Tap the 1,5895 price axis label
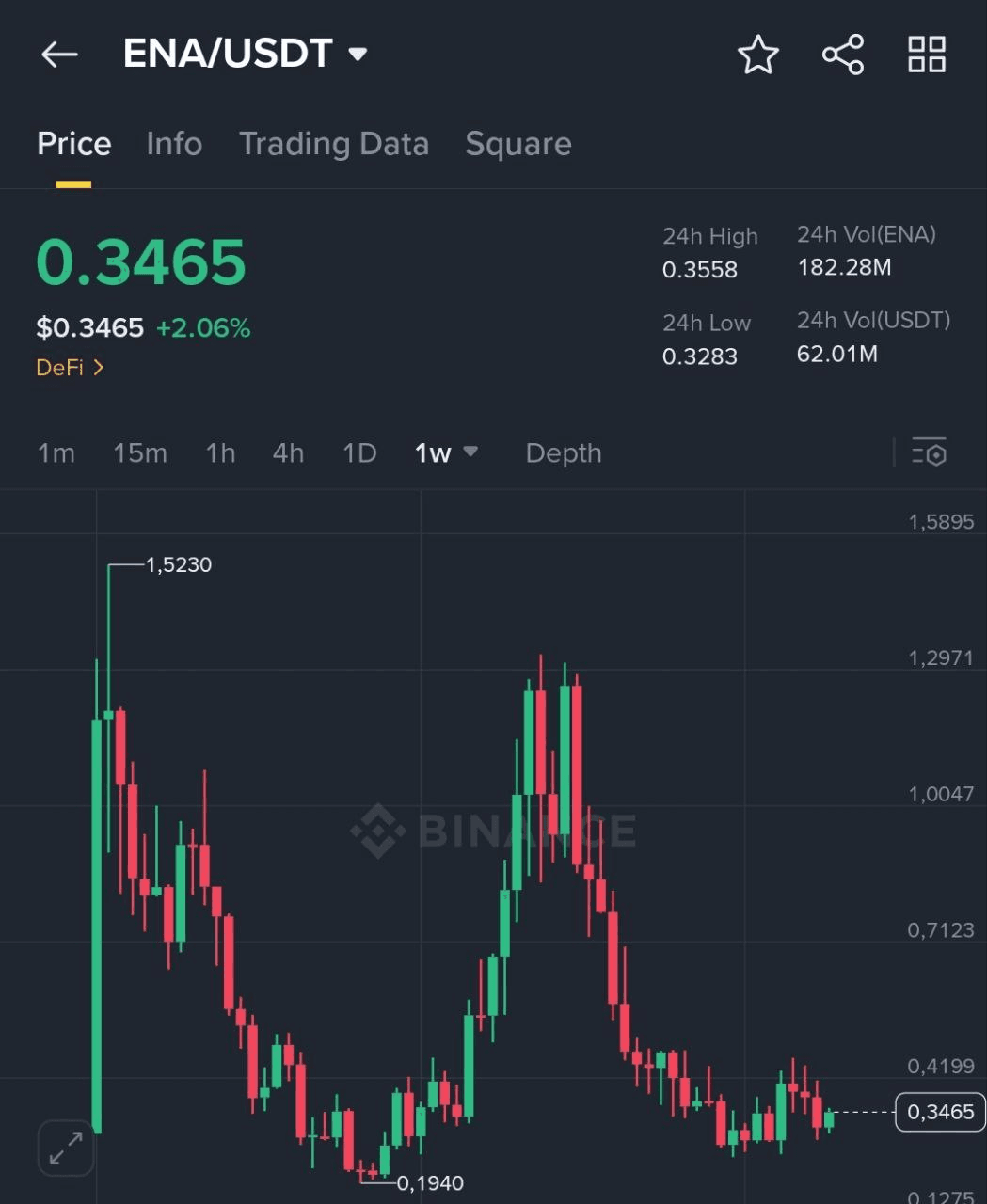The width and height of the screenshot is (987, 1204). [x=941, y=522]
